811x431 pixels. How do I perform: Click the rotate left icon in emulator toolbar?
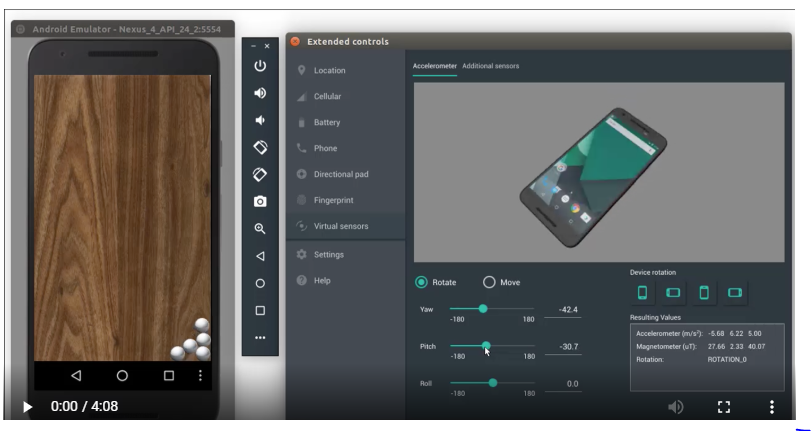click(x=260, y=147)
